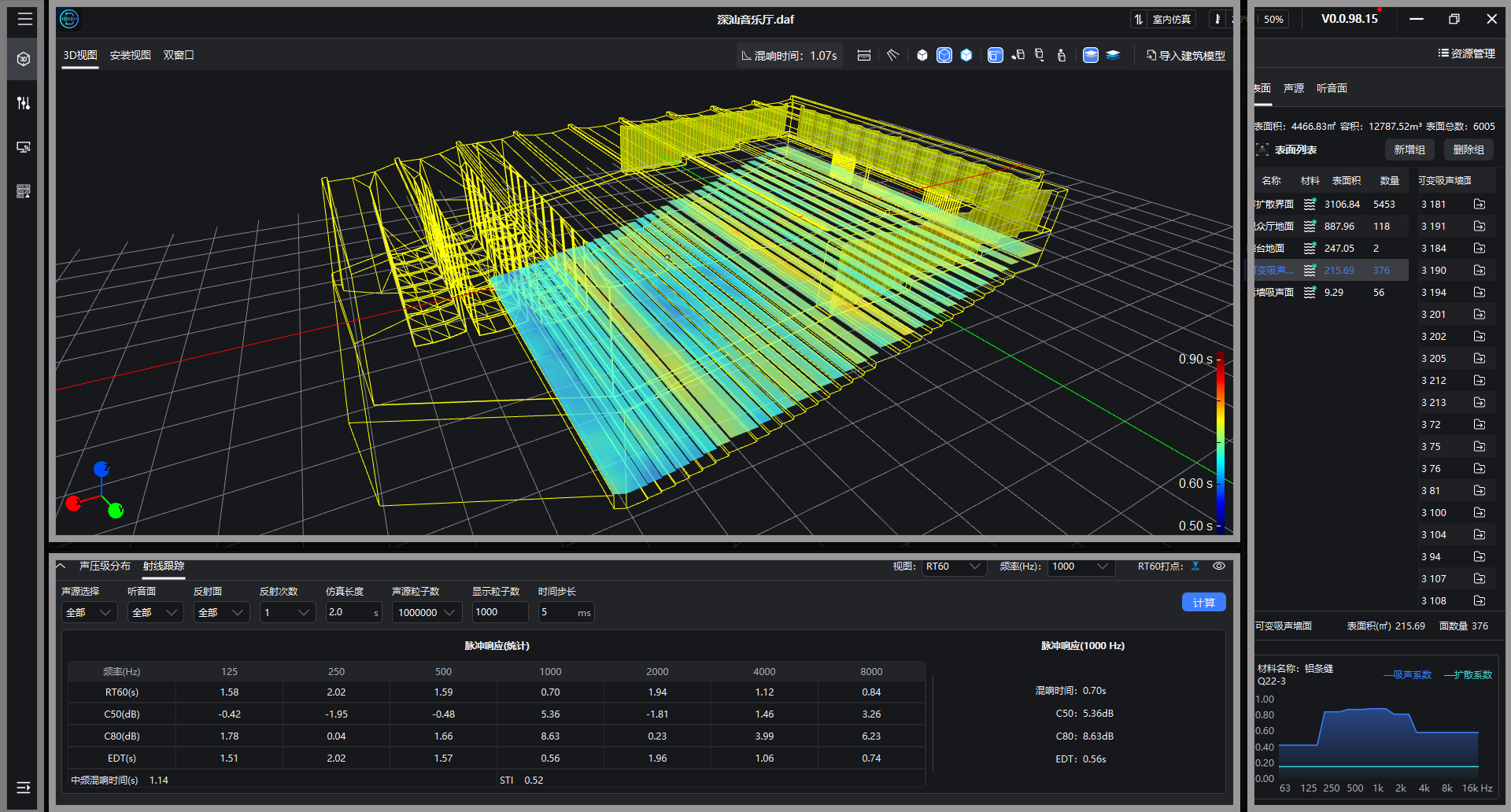Viewport: 1511px width, 812px height.
Task: Click the person listener icon in toolbar
Action: [x=1062, y=55]
